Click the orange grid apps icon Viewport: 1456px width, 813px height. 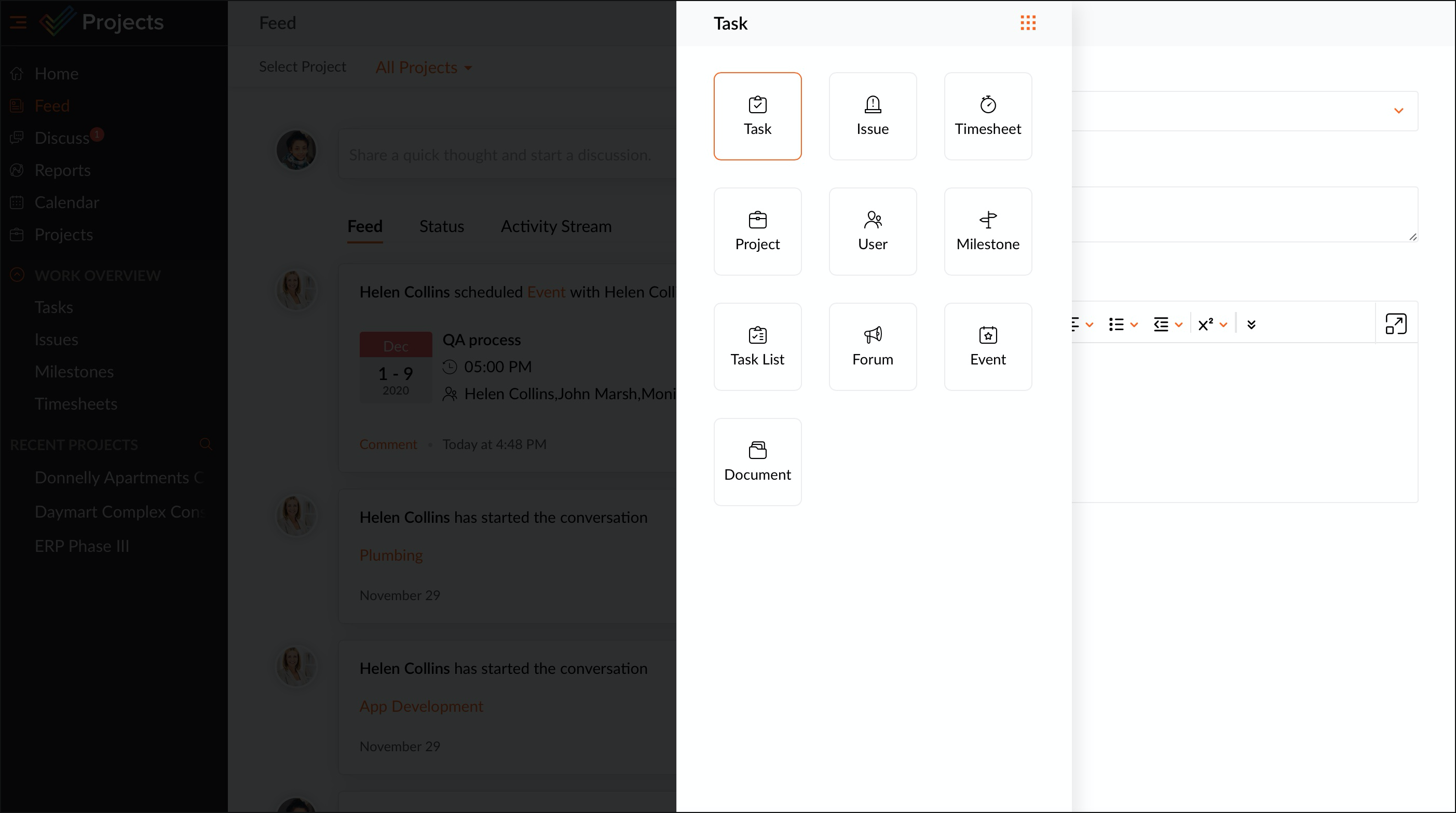pos(1028,23)
